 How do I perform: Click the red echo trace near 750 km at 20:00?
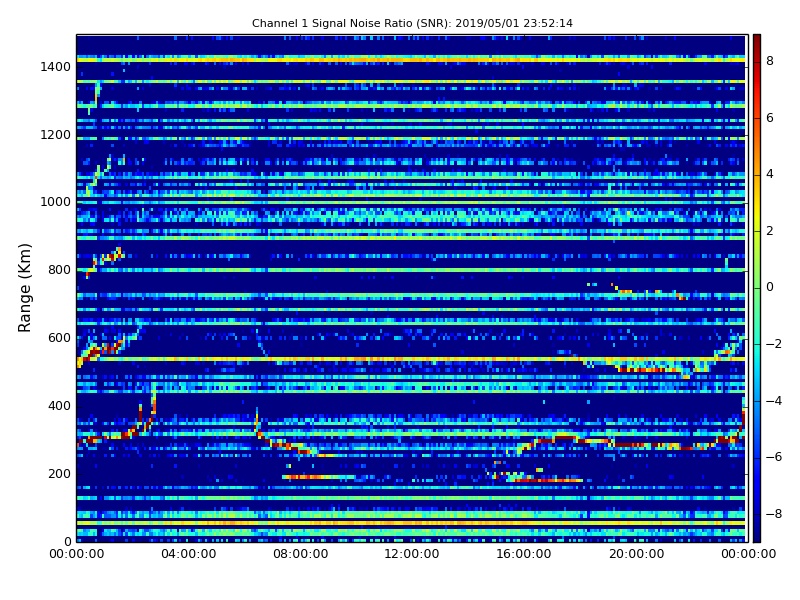pos(648,292)
